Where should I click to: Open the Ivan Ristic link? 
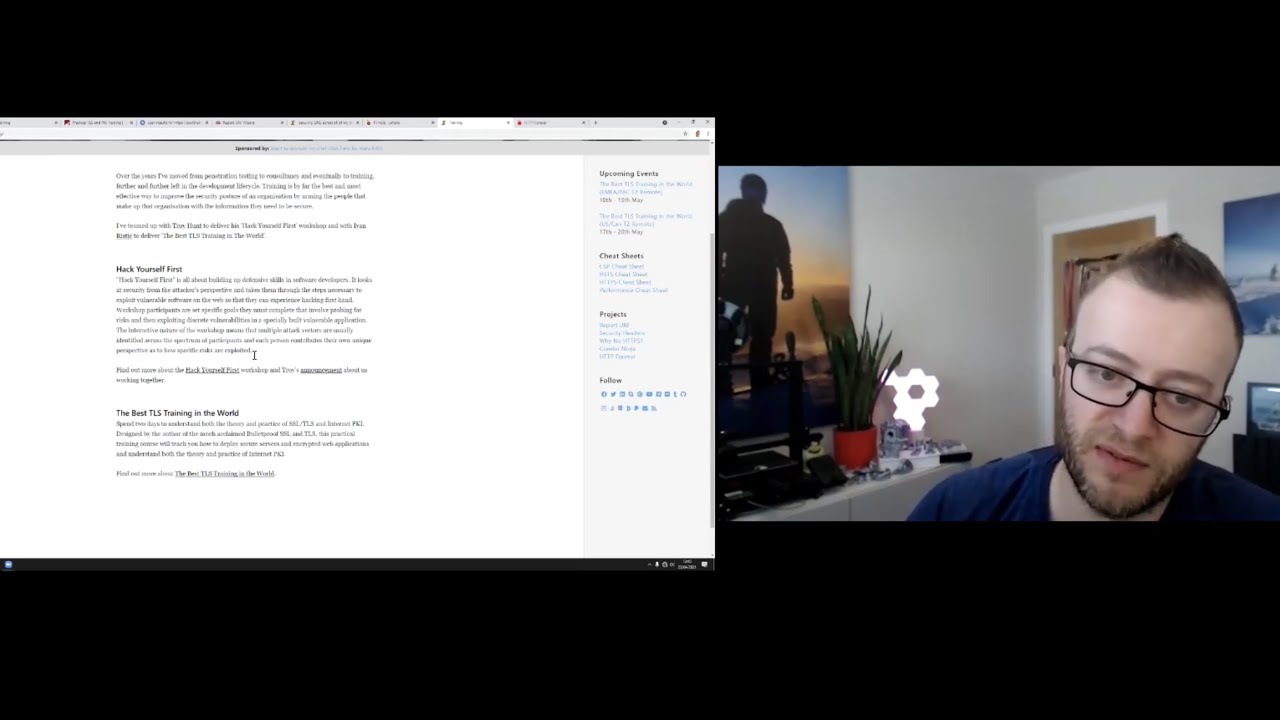243,231
